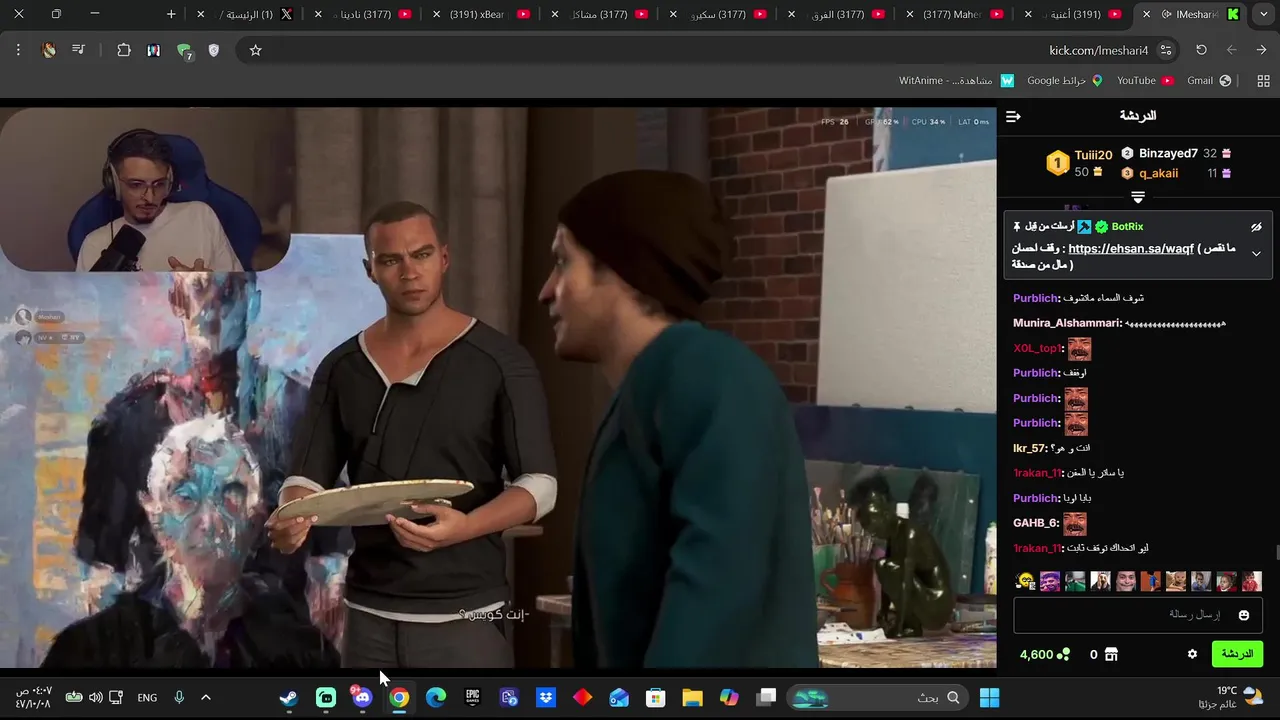Viewport: 1280px width, 720px height.
Task: Open Microsoft Store from the taskbar
Action: click(x=655, y=697)
